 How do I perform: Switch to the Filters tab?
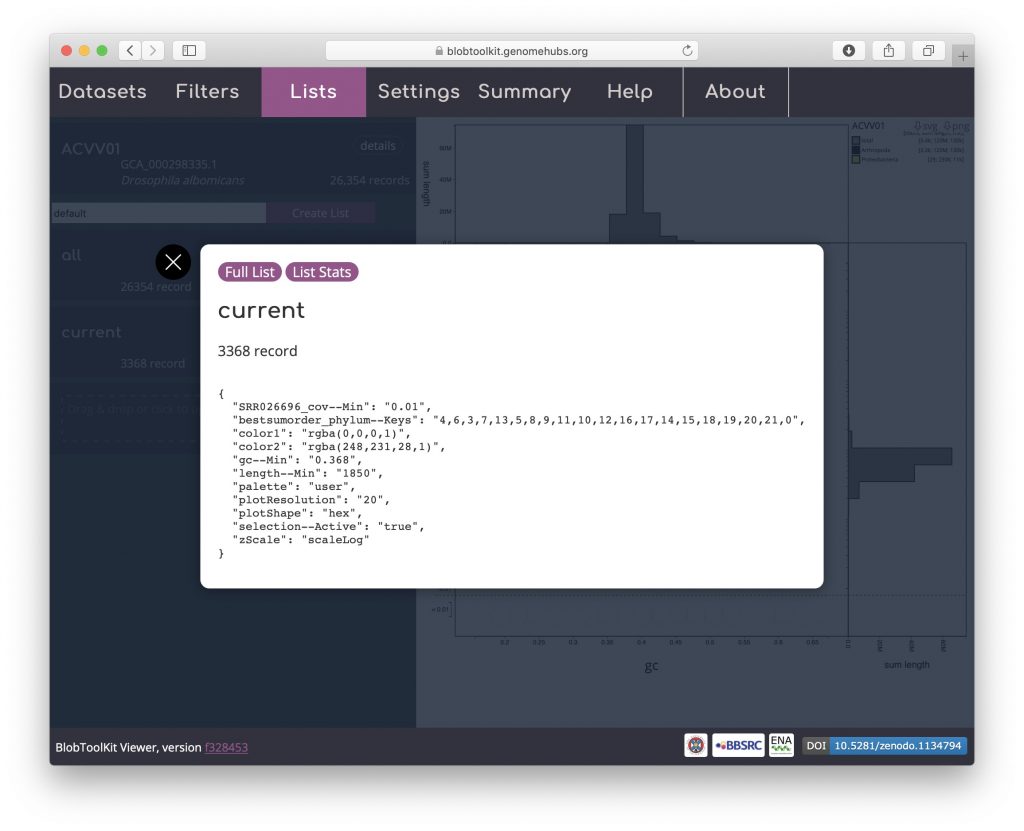(x=207, y=92)
